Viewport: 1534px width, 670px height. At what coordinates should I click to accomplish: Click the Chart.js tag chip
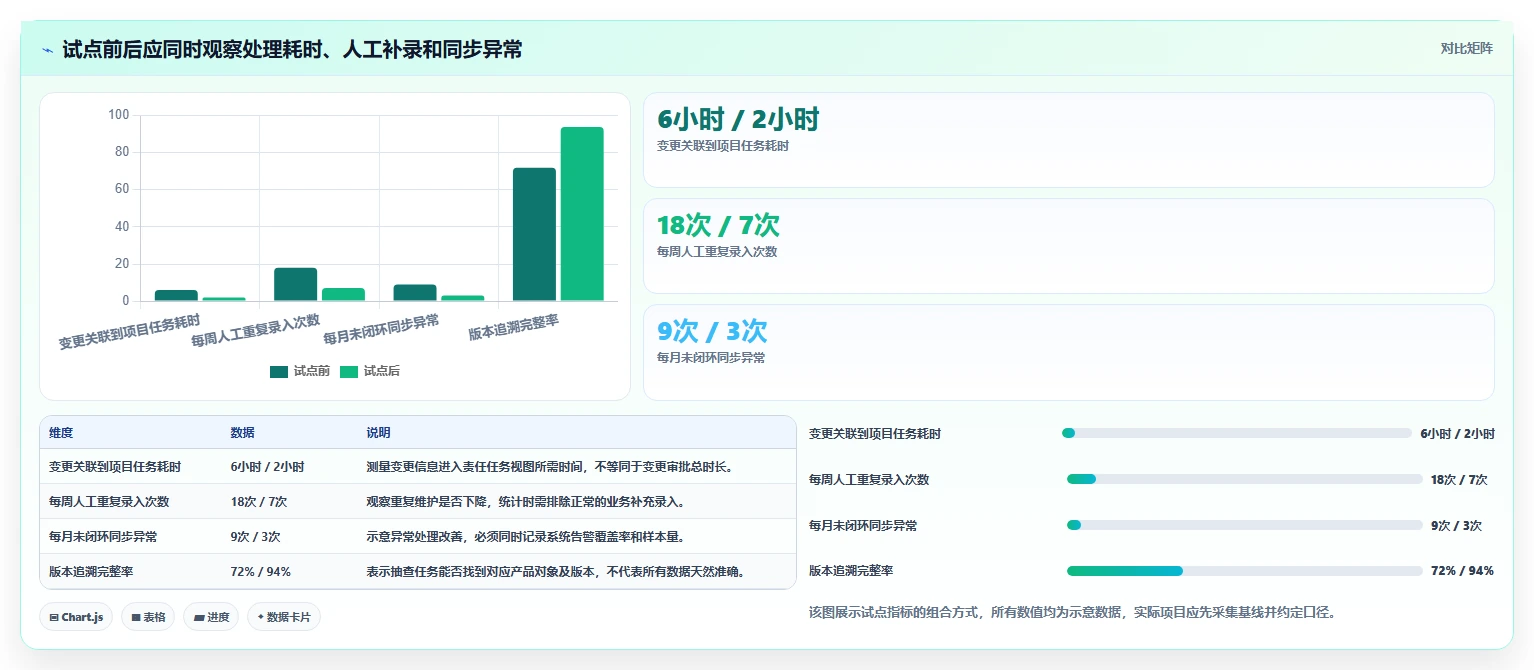coord(76,617)
